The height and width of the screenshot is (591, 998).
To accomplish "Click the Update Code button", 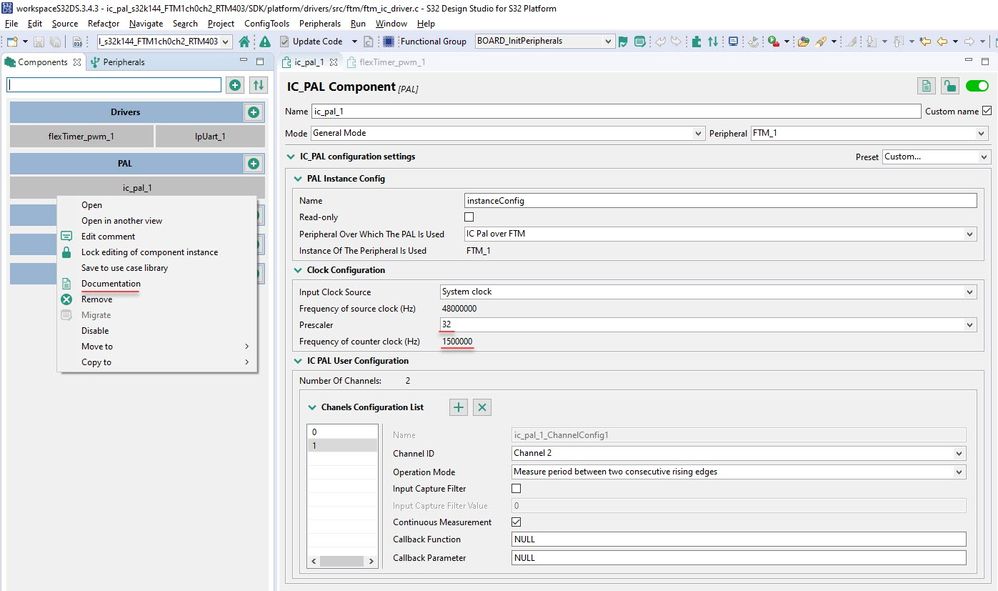I will click(x=311, y=41).
